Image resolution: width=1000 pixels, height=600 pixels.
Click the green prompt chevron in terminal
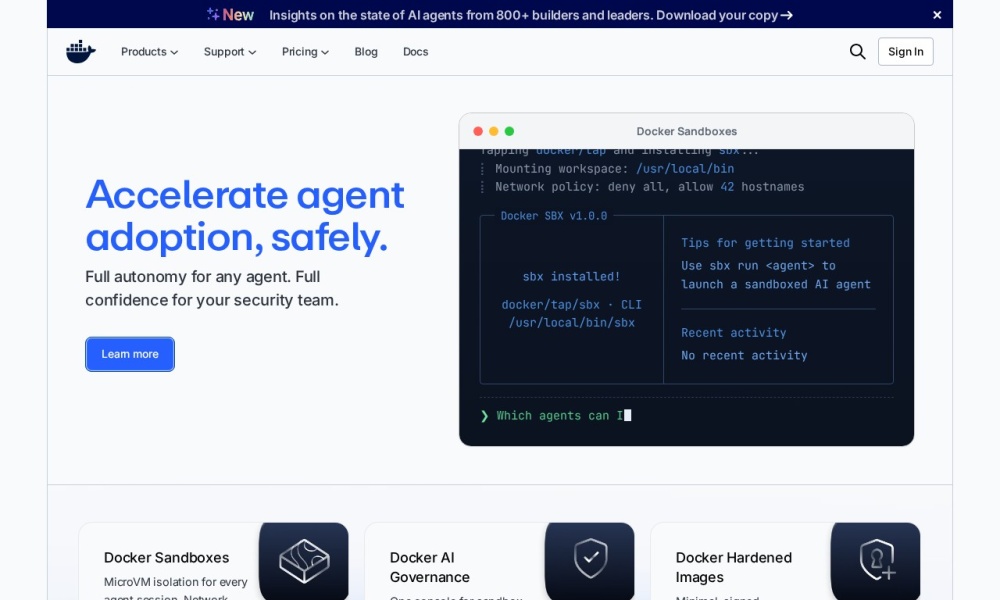[484, 416]
